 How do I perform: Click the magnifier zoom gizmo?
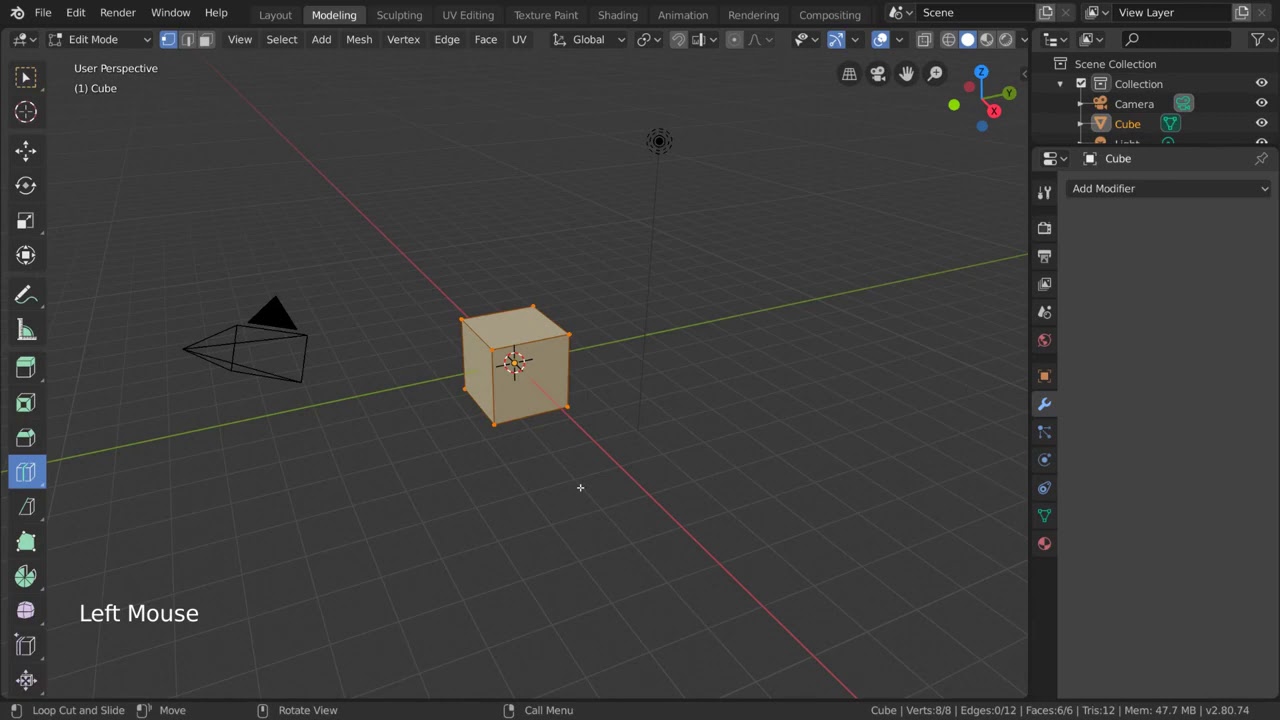(x=935, y=74)
